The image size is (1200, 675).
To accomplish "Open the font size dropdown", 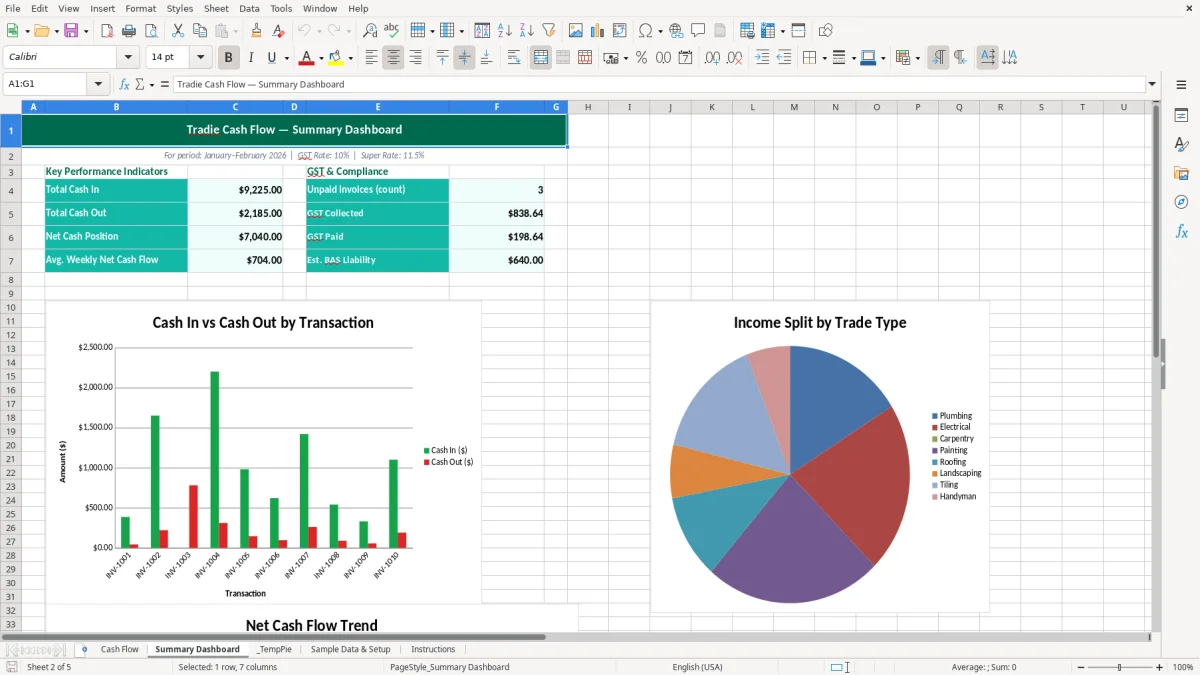I will [x=200, y=58].
